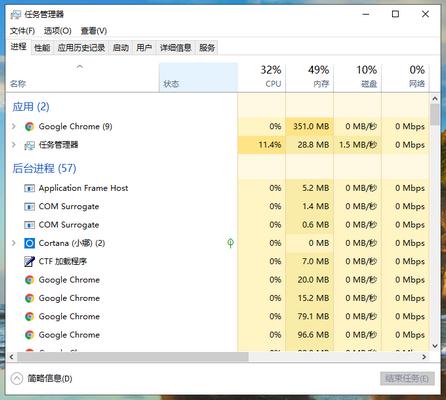
Task: Select the Application Frame Host row
Action: [x=218, y=188]
